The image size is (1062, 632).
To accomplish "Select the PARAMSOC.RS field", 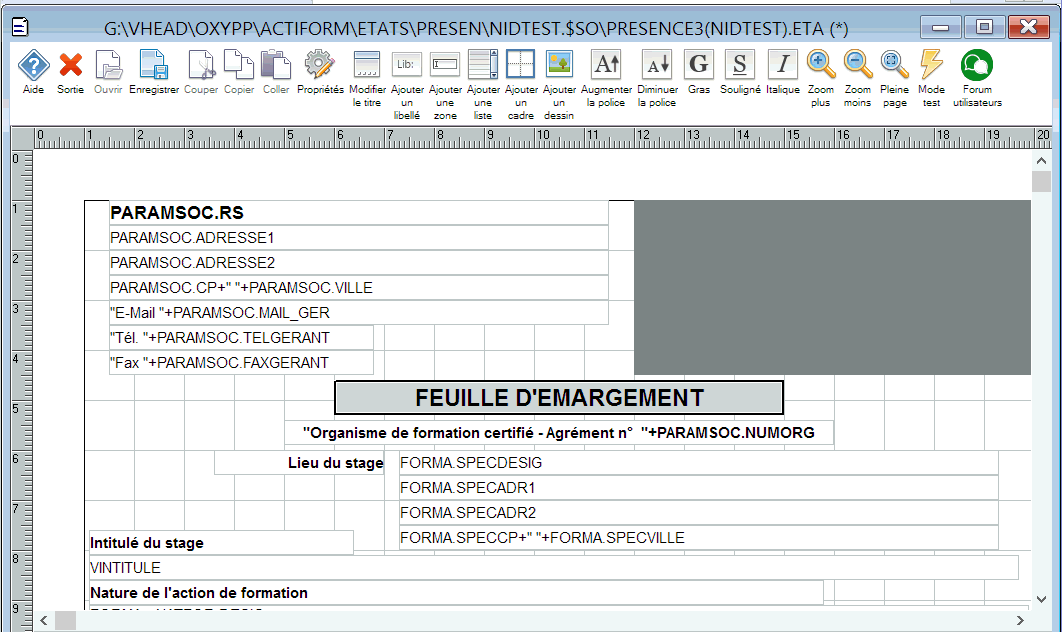I will click(358, 213).
